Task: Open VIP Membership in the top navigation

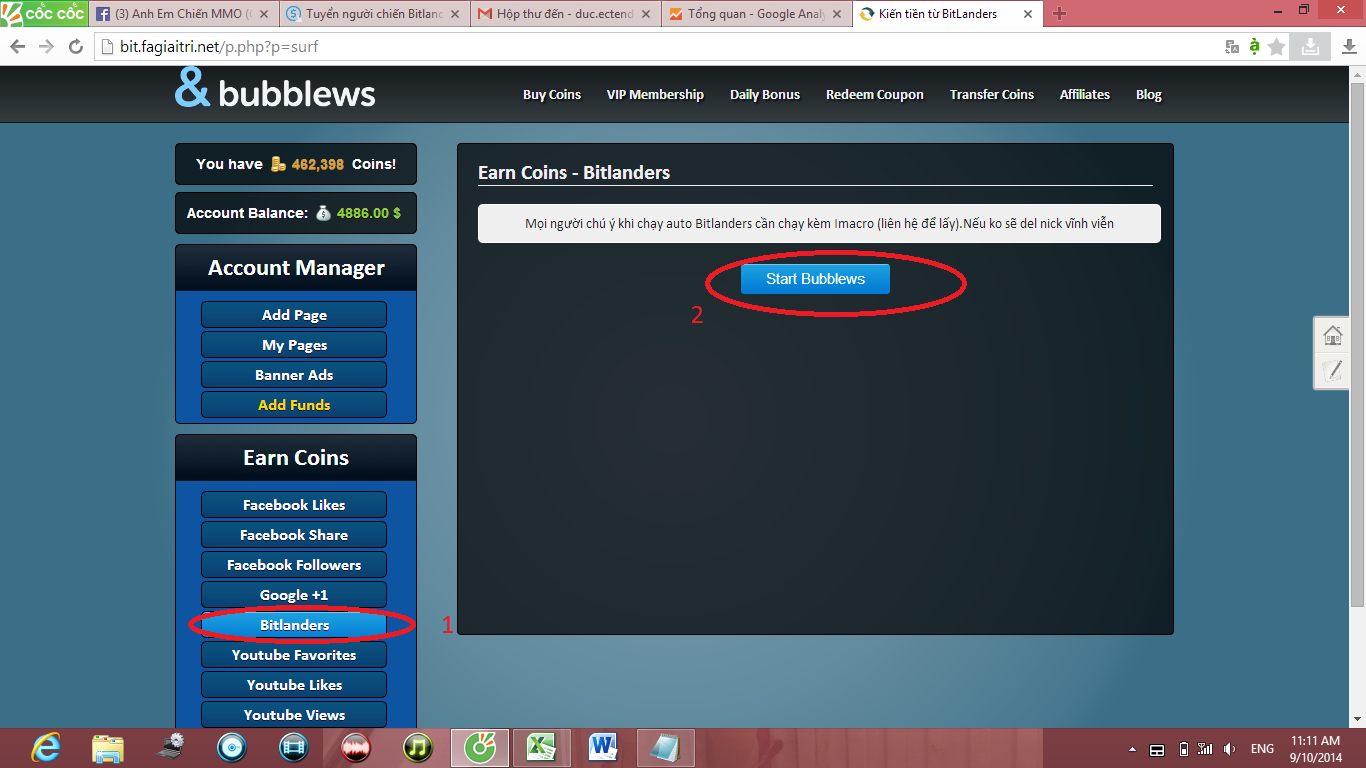Action: (655, 95)
